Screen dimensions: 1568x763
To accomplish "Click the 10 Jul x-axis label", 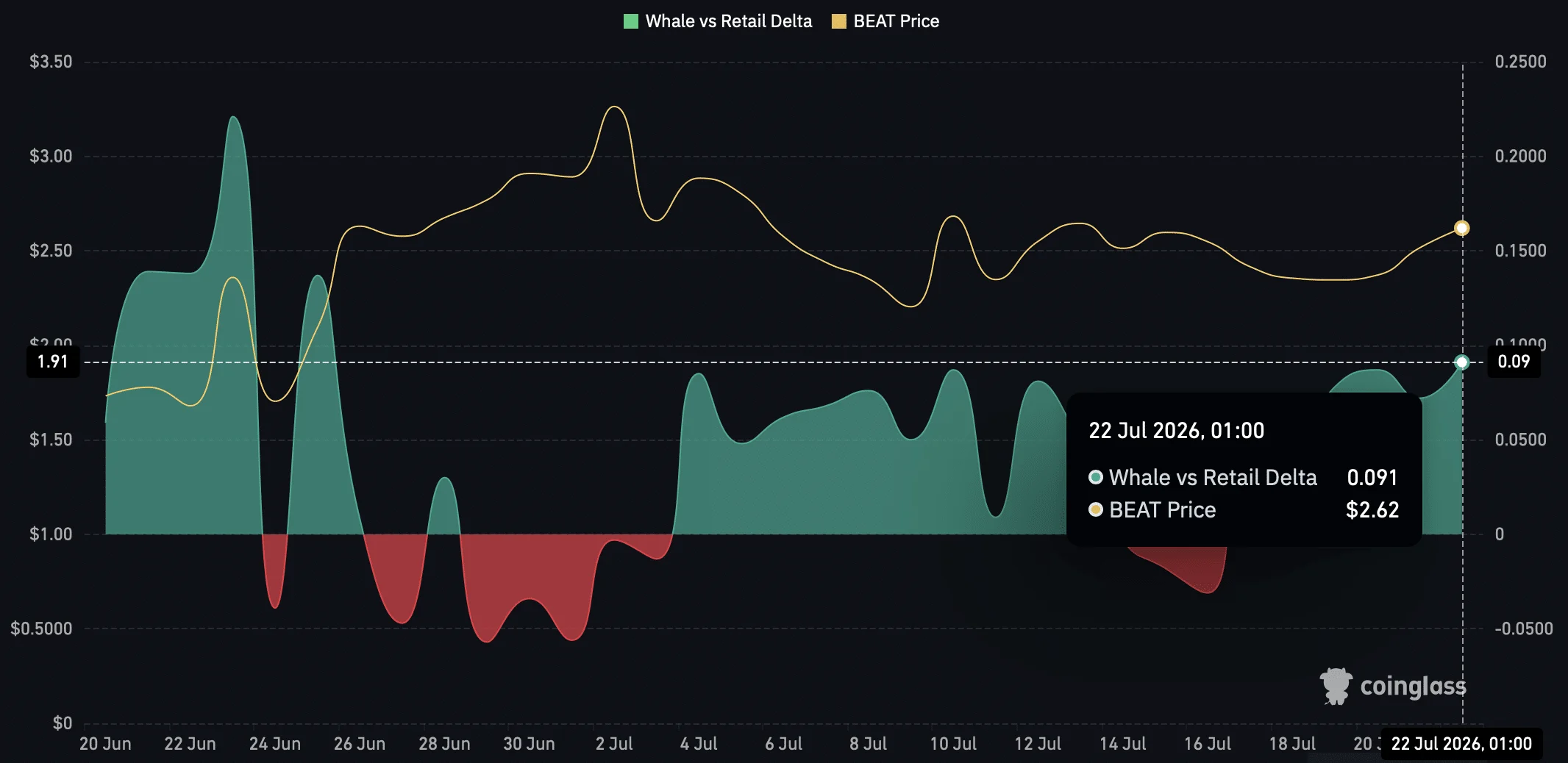I will (x=953, y=744).
